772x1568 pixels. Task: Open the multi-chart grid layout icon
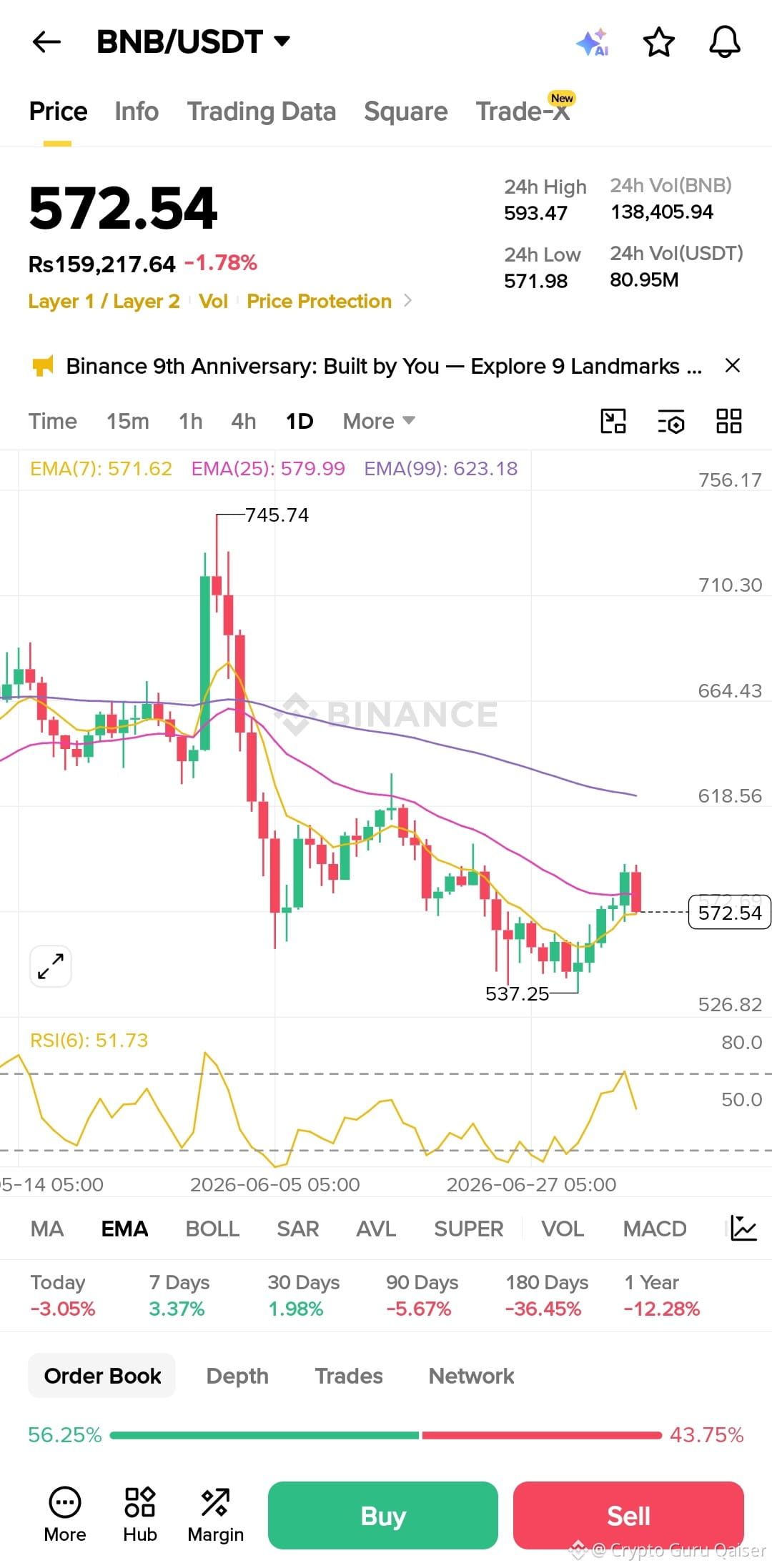(x=729, y=421)
